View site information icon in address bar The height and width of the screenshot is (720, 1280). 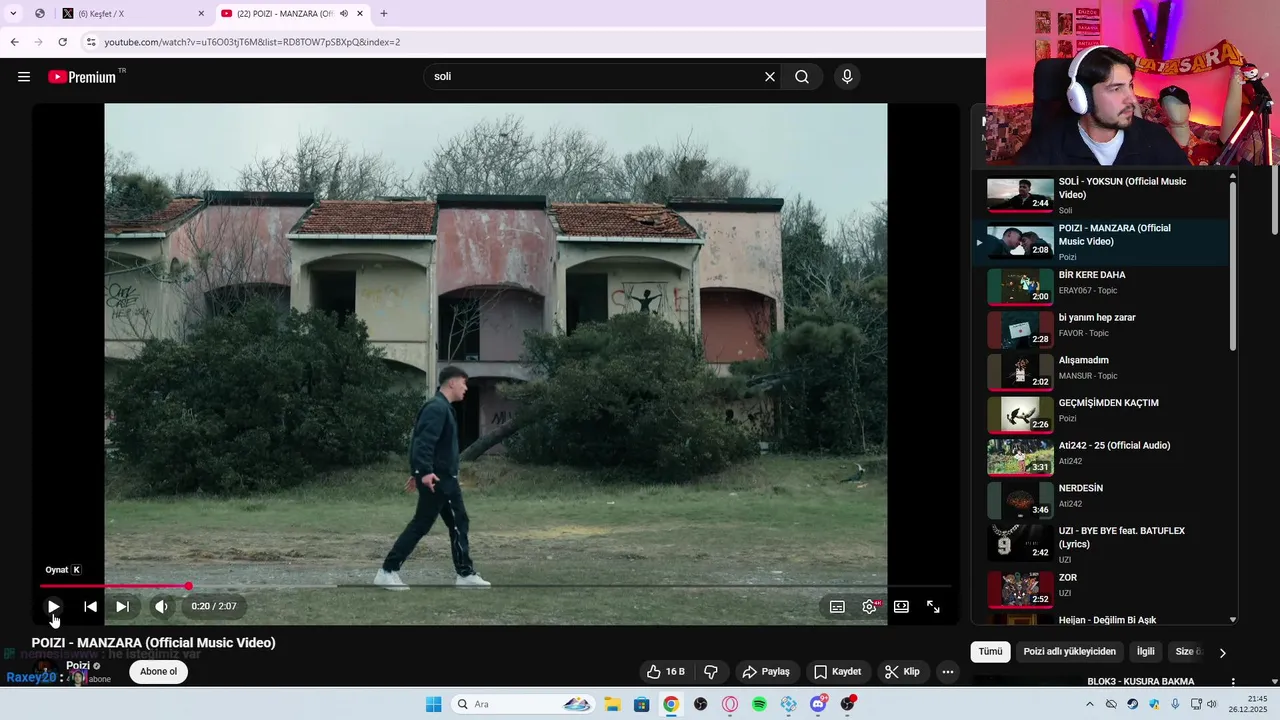click(91, 42)
